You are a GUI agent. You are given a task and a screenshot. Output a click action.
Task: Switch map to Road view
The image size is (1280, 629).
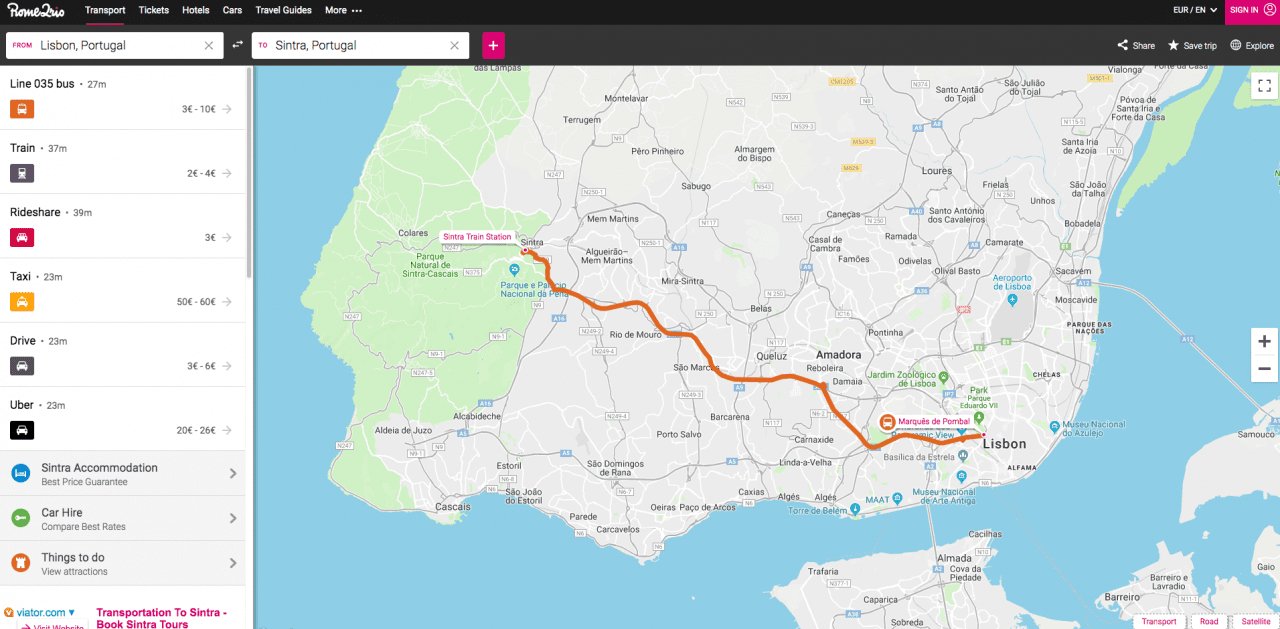1209,621
